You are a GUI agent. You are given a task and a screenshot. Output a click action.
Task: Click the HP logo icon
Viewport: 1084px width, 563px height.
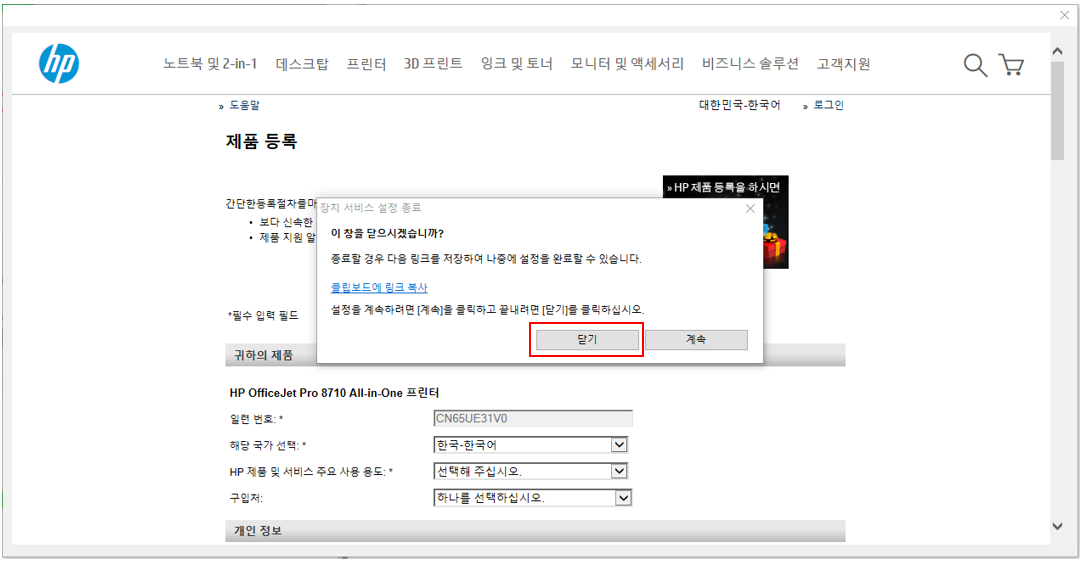(x=59, y=64)
